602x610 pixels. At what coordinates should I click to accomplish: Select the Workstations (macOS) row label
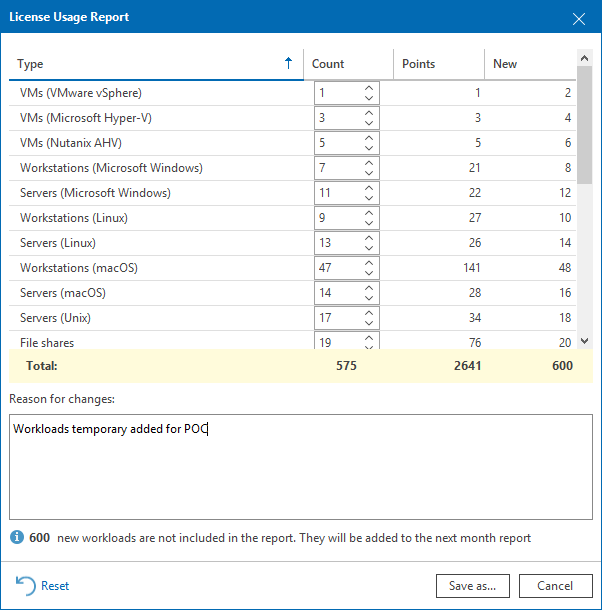[79, 268]
